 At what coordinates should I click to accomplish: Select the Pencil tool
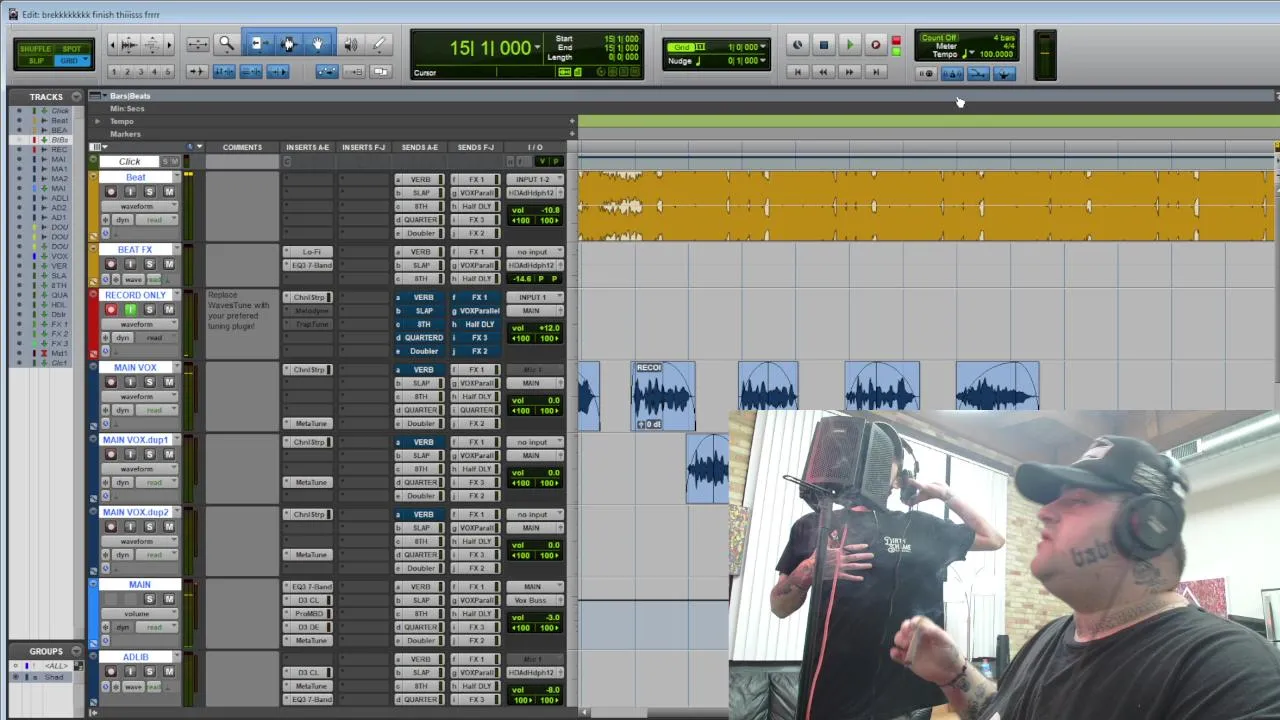pyautogui.click(x=379, y=44)
